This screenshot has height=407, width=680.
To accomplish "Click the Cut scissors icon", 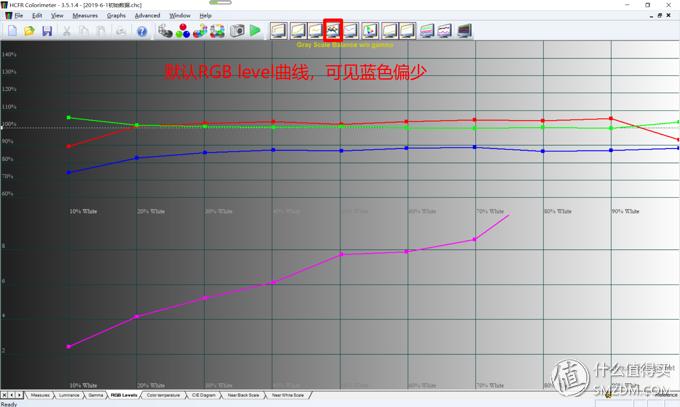I will (66, 31).
